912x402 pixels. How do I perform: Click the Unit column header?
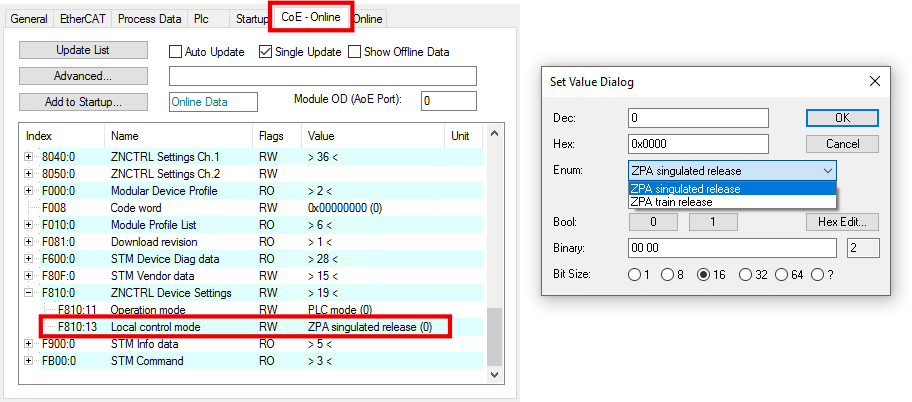click(x=464, y=136)
